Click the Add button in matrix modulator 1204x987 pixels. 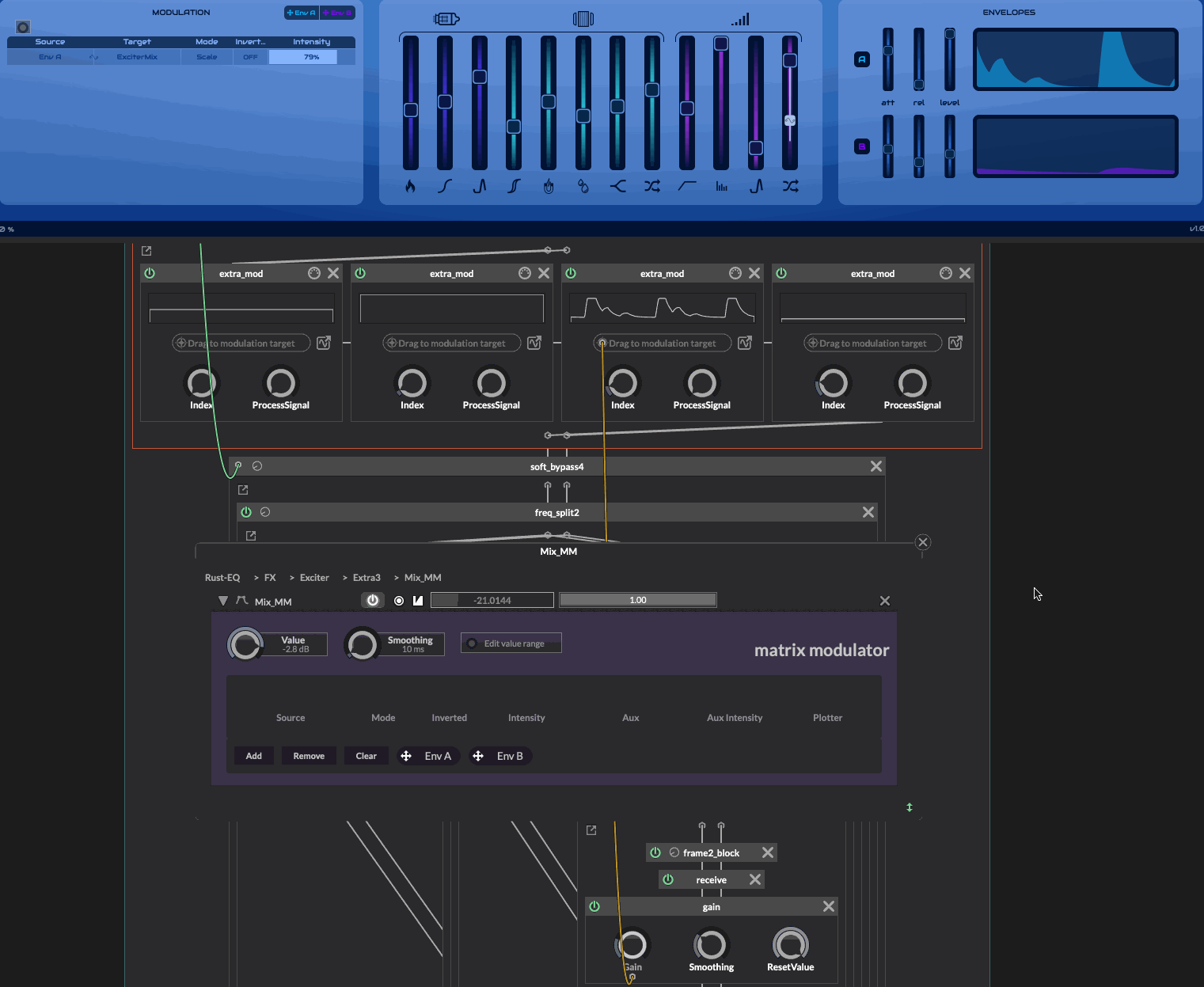coord(253,756)
